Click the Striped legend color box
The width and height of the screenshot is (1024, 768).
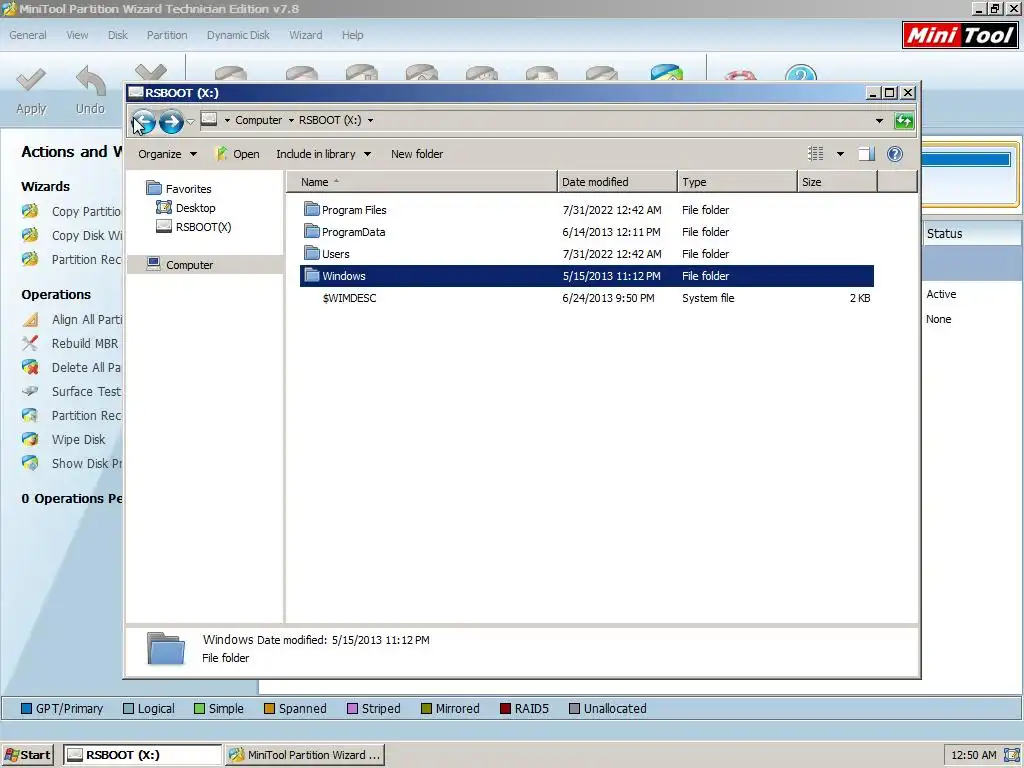(x=353, y=709)
